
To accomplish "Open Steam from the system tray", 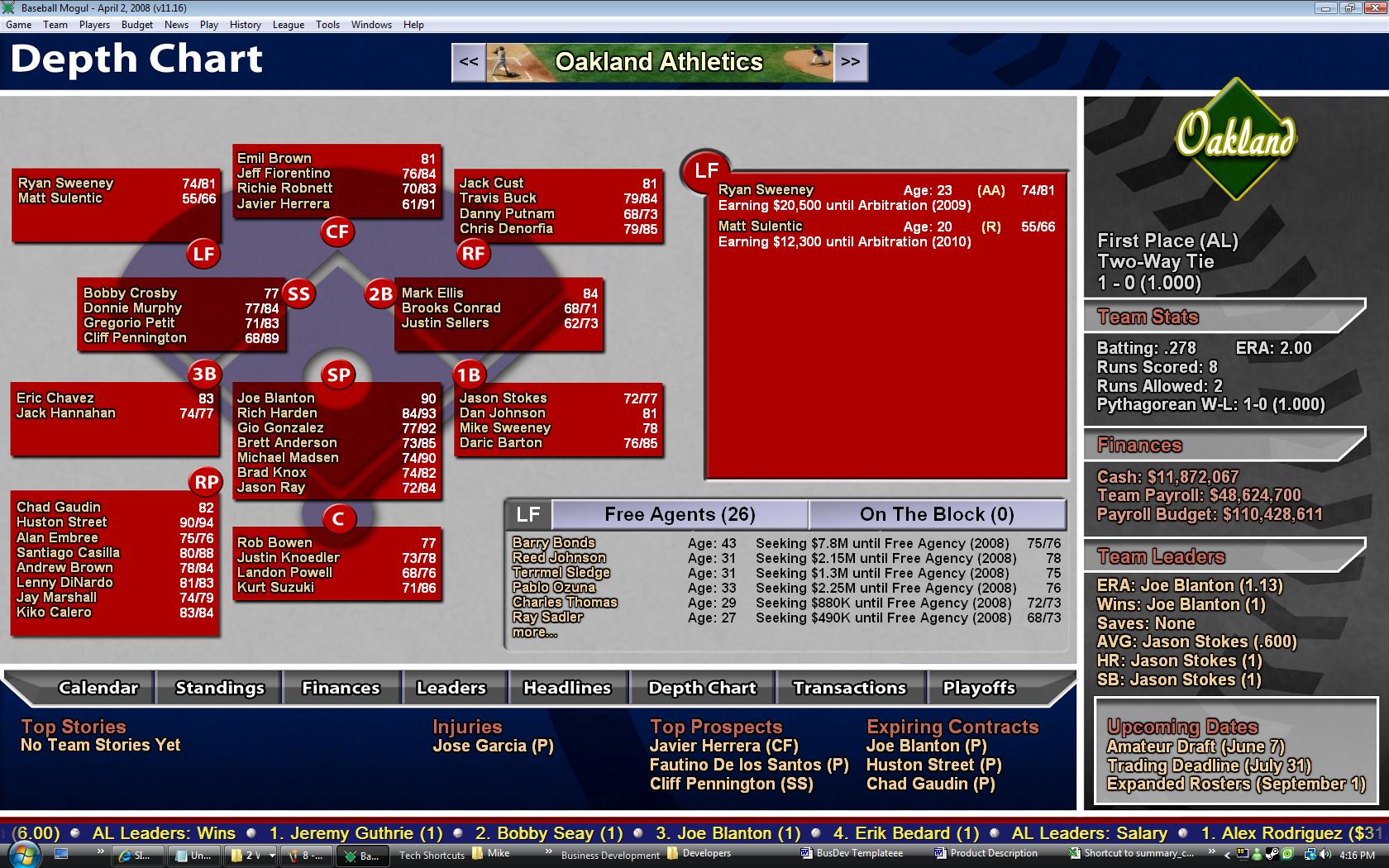I will (x=1272, y=855).
